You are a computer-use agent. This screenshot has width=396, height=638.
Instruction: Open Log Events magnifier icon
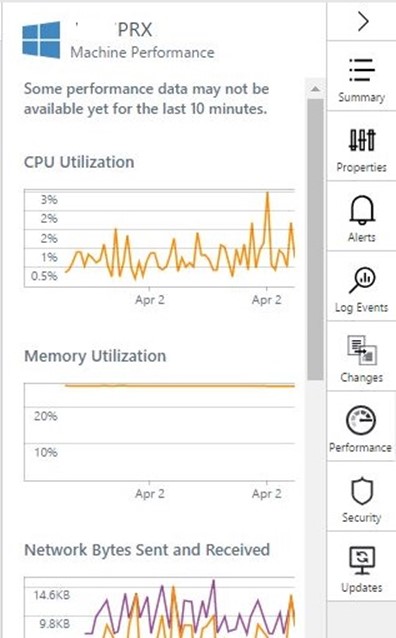coord(362,280)
